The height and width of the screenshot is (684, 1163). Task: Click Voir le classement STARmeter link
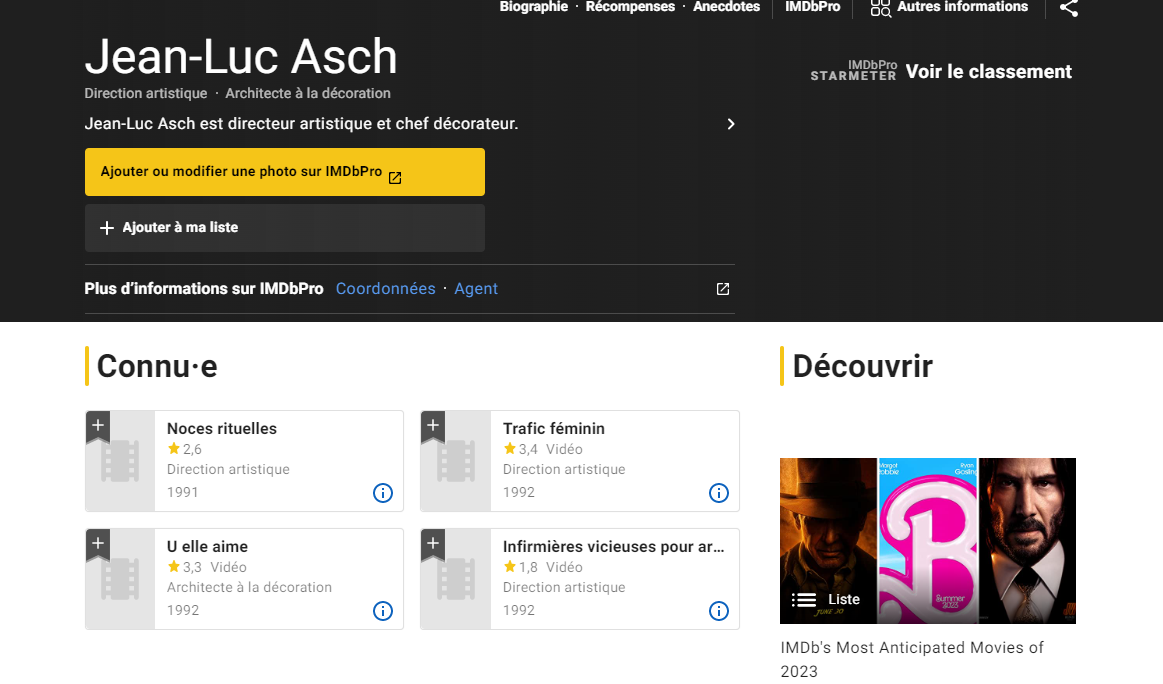click(988, 72)
